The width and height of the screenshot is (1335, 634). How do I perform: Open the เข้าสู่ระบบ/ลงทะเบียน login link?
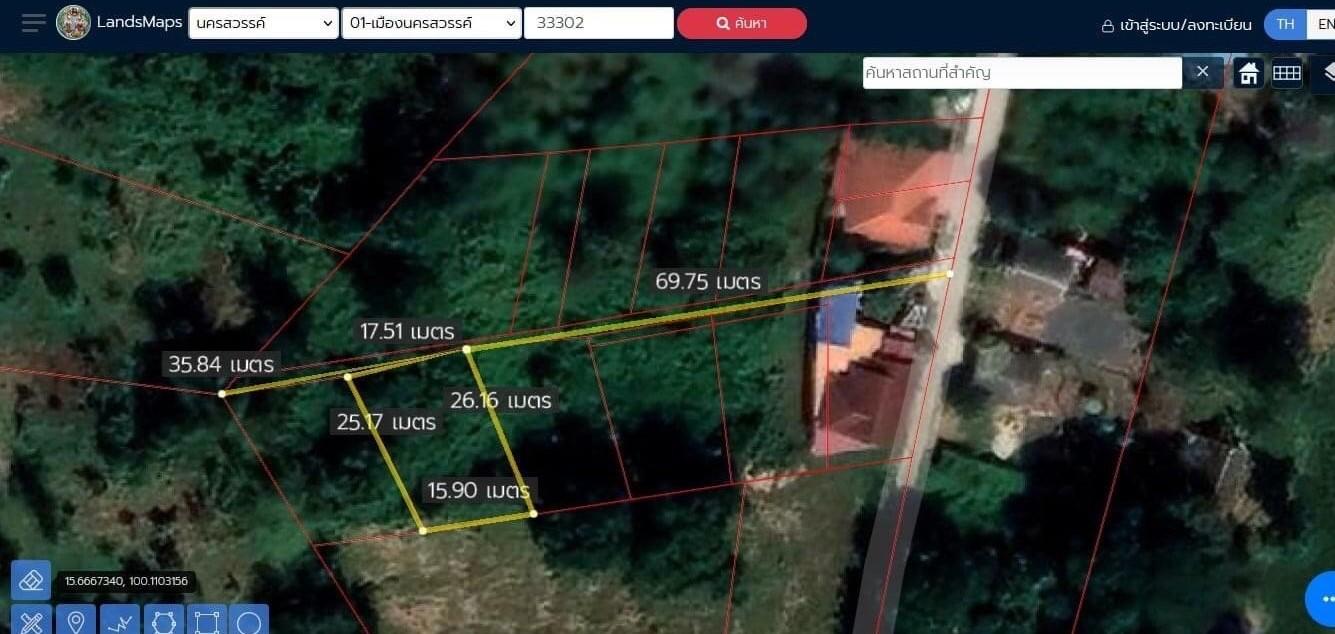click(1176, 25)
